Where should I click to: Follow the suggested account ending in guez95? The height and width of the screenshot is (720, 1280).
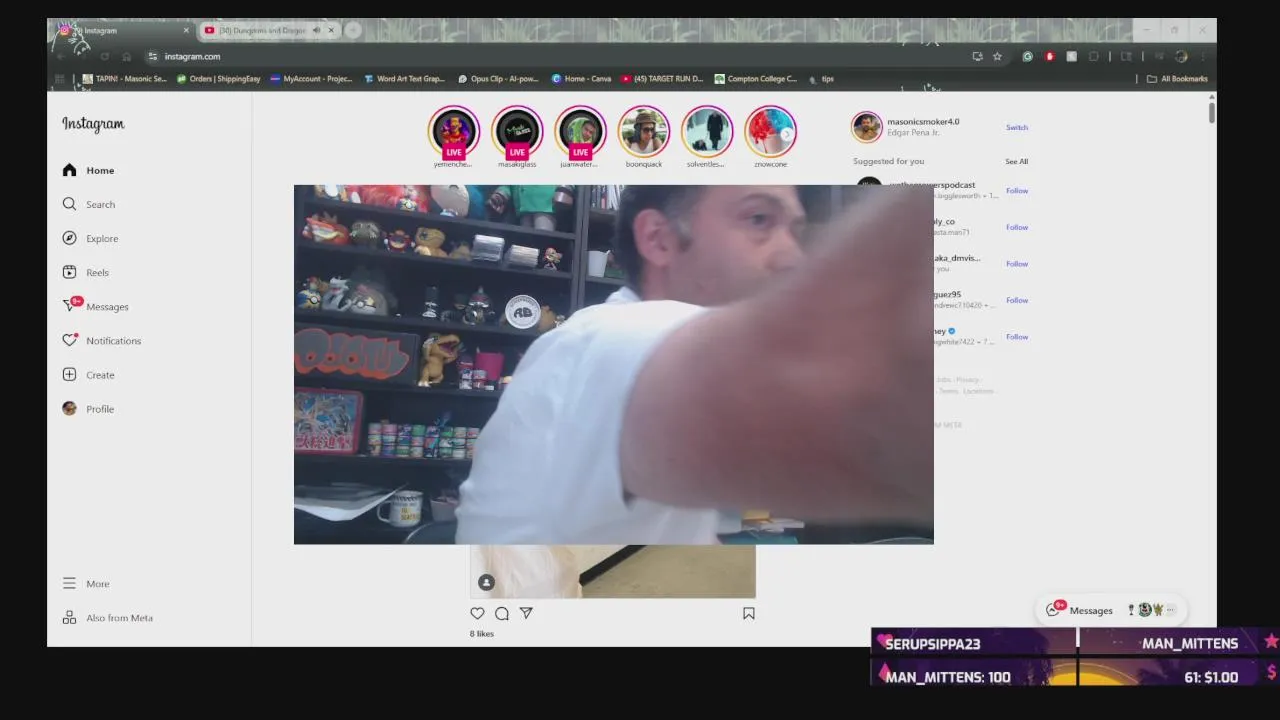1017,300
